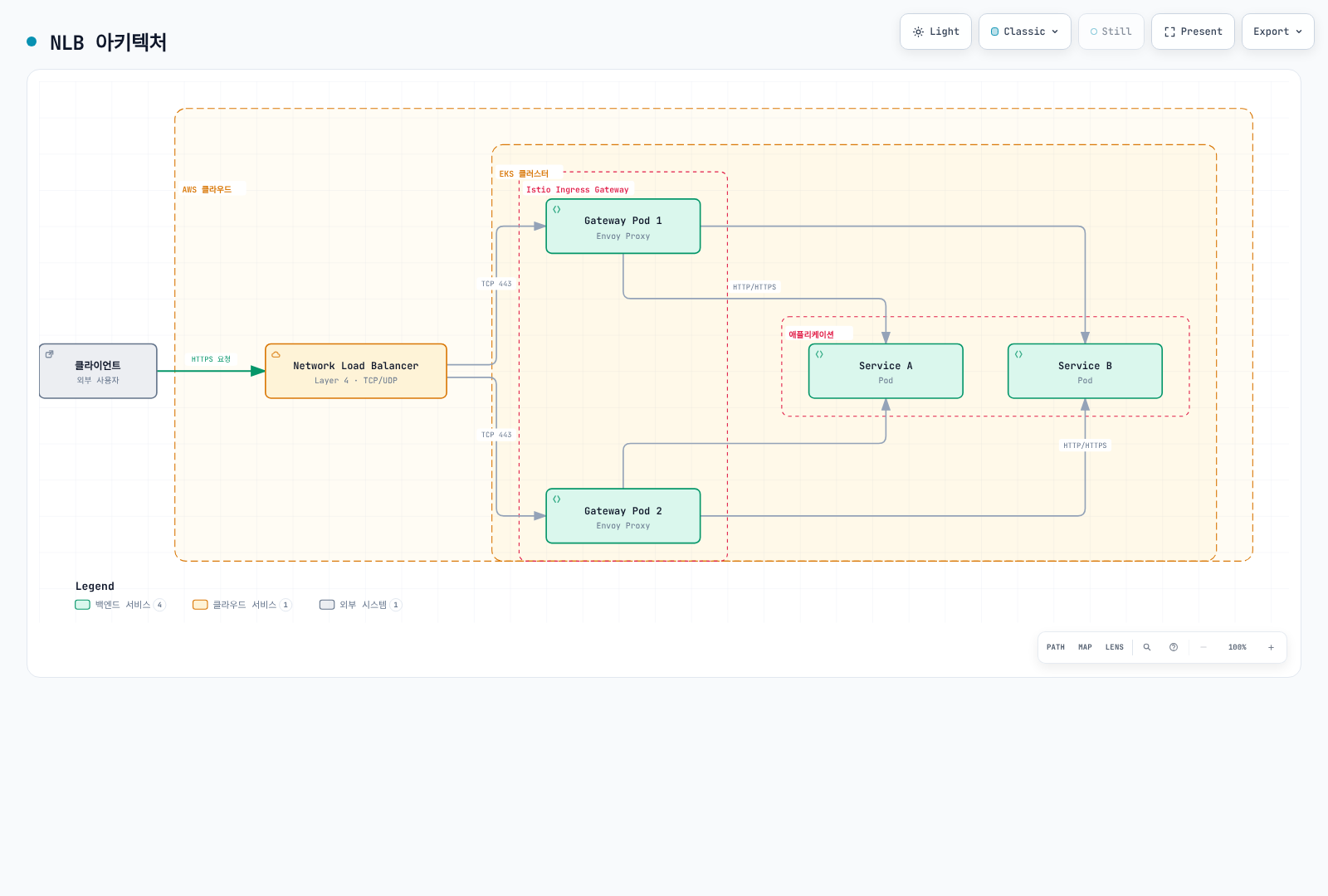Image resolution: width=1328 pixels, height=896 pixels.
Task: Click the sun icon in Light button
Action: (918, 32)
